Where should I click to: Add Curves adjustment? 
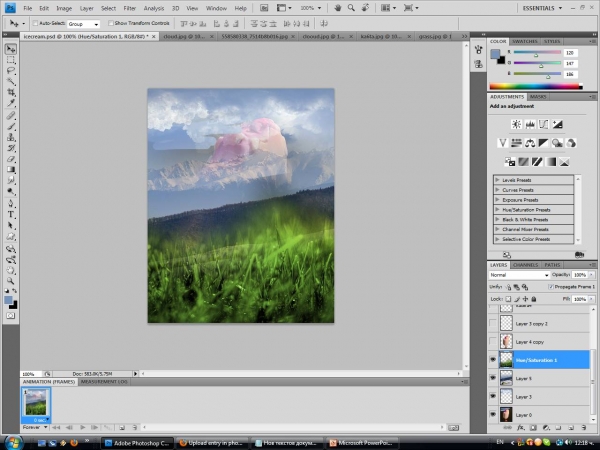tap(543, 124)
